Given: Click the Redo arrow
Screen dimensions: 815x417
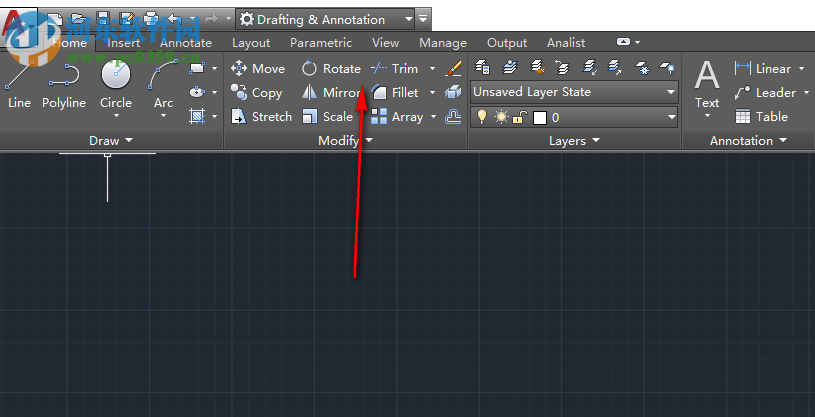Looking at the screenshot, I should point(211,20).
